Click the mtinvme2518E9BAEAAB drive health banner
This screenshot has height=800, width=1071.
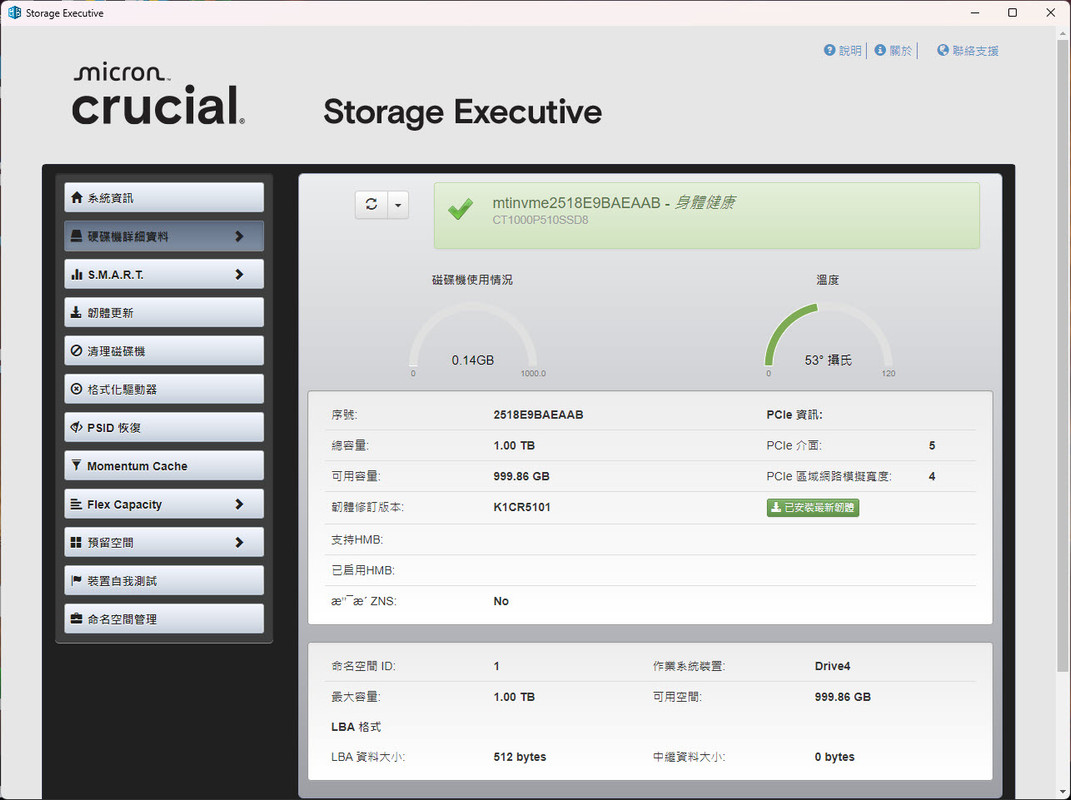[706, 215]
